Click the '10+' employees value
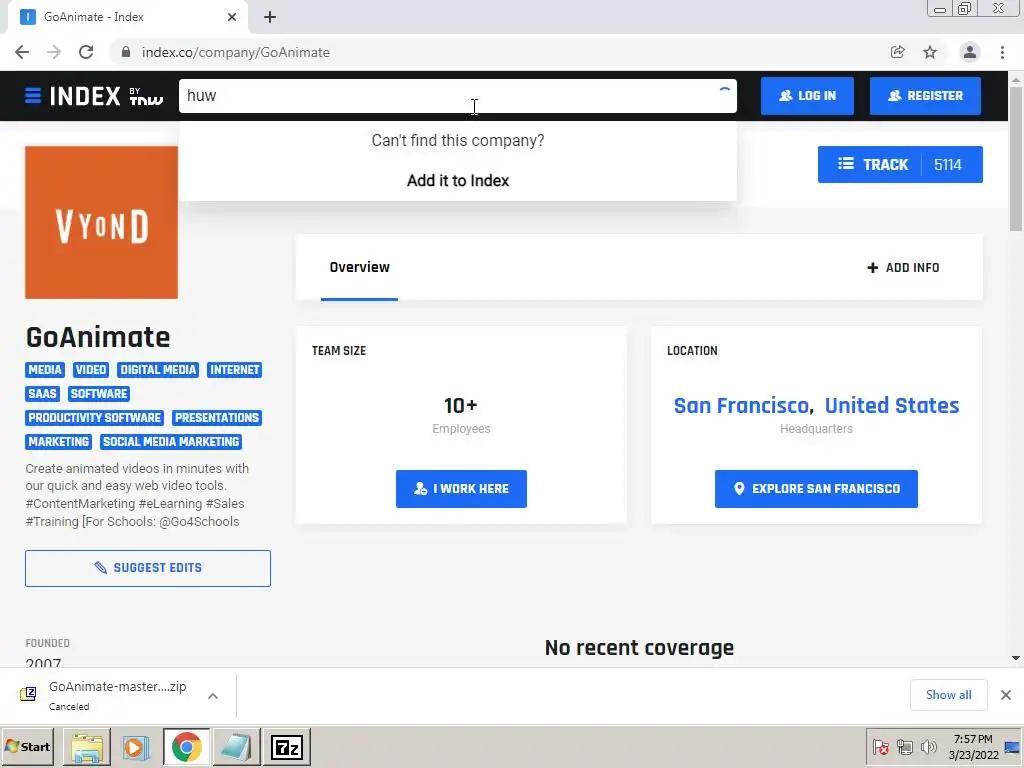 (461, 406)
